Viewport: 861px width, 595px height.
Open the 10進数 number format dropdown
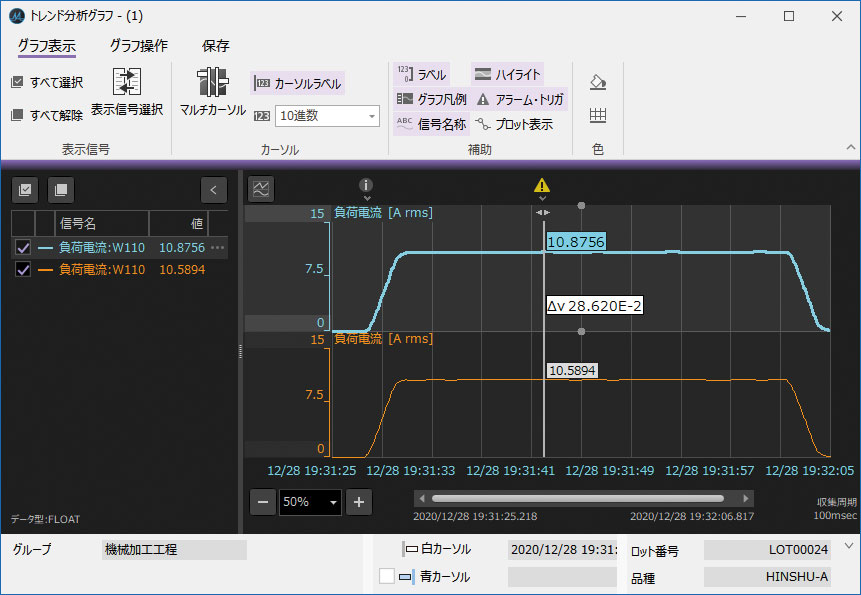point(327,116)
